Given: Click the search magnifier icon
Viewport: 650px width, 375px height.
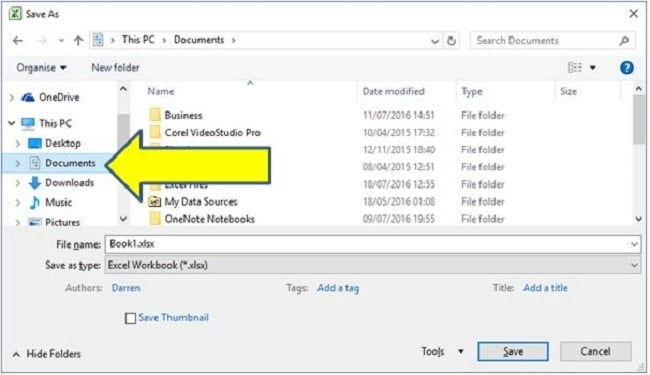Looking at the screenshot, I should (x=624, y=41).
